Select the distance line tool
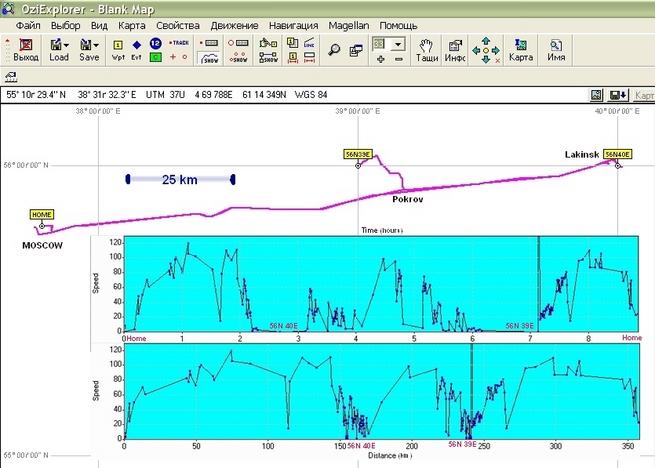 pos(310,43)
